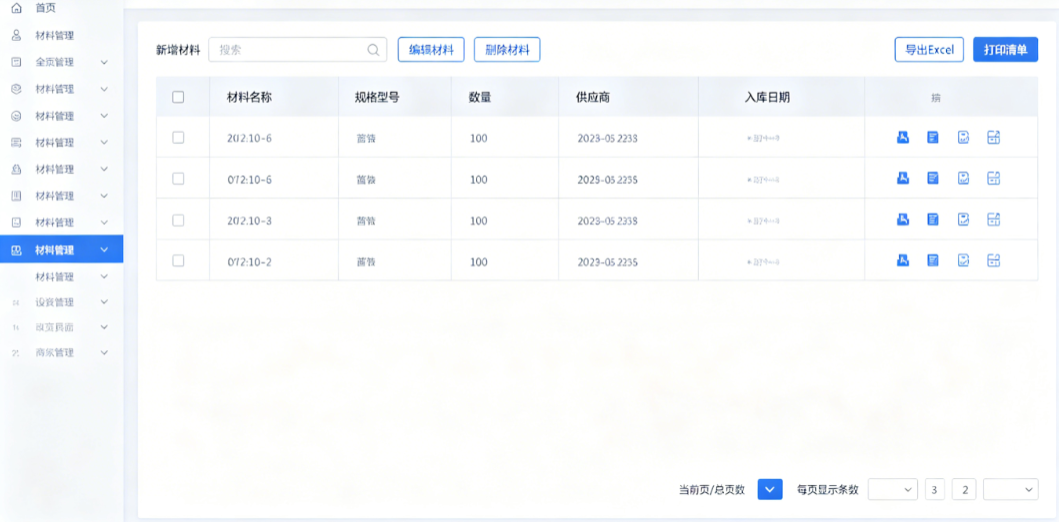
Task: Tick the select-all checkbox in table header
Action: (x=178, y=97)
